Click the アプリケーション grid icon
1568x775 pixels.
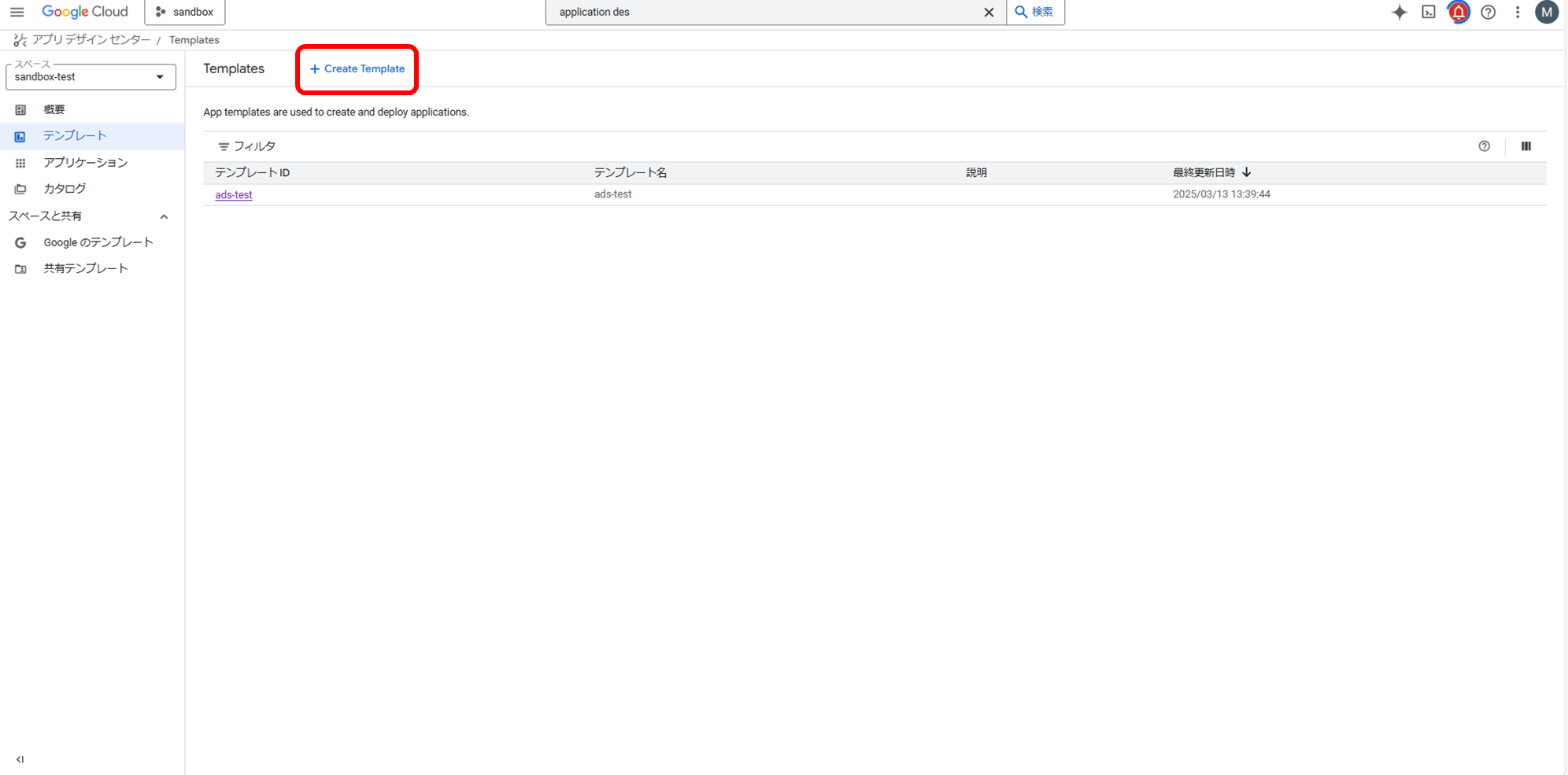click(x=20, y=163)
